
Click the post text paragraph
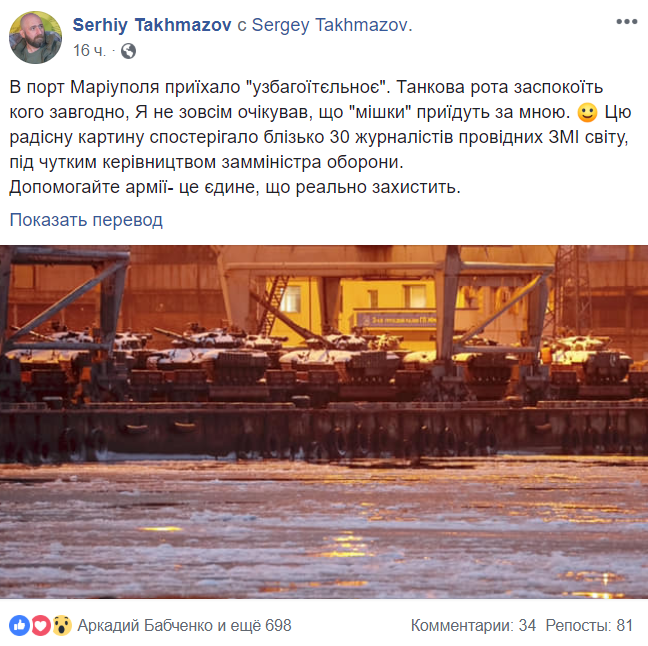coord(320,137)
